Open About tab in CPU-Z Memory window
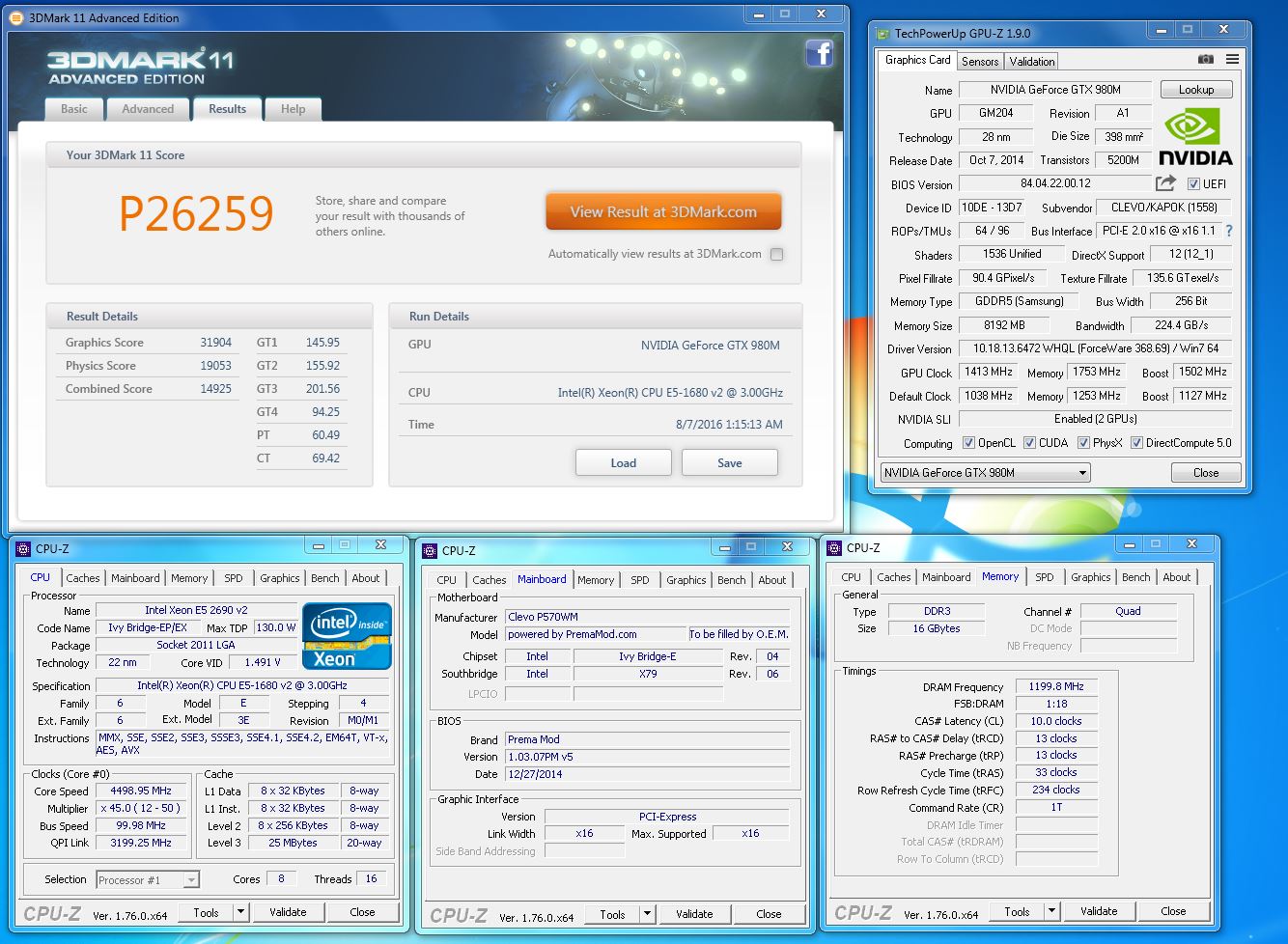This screenshot has height=944, width=1288. click(x=1177, y=577)
